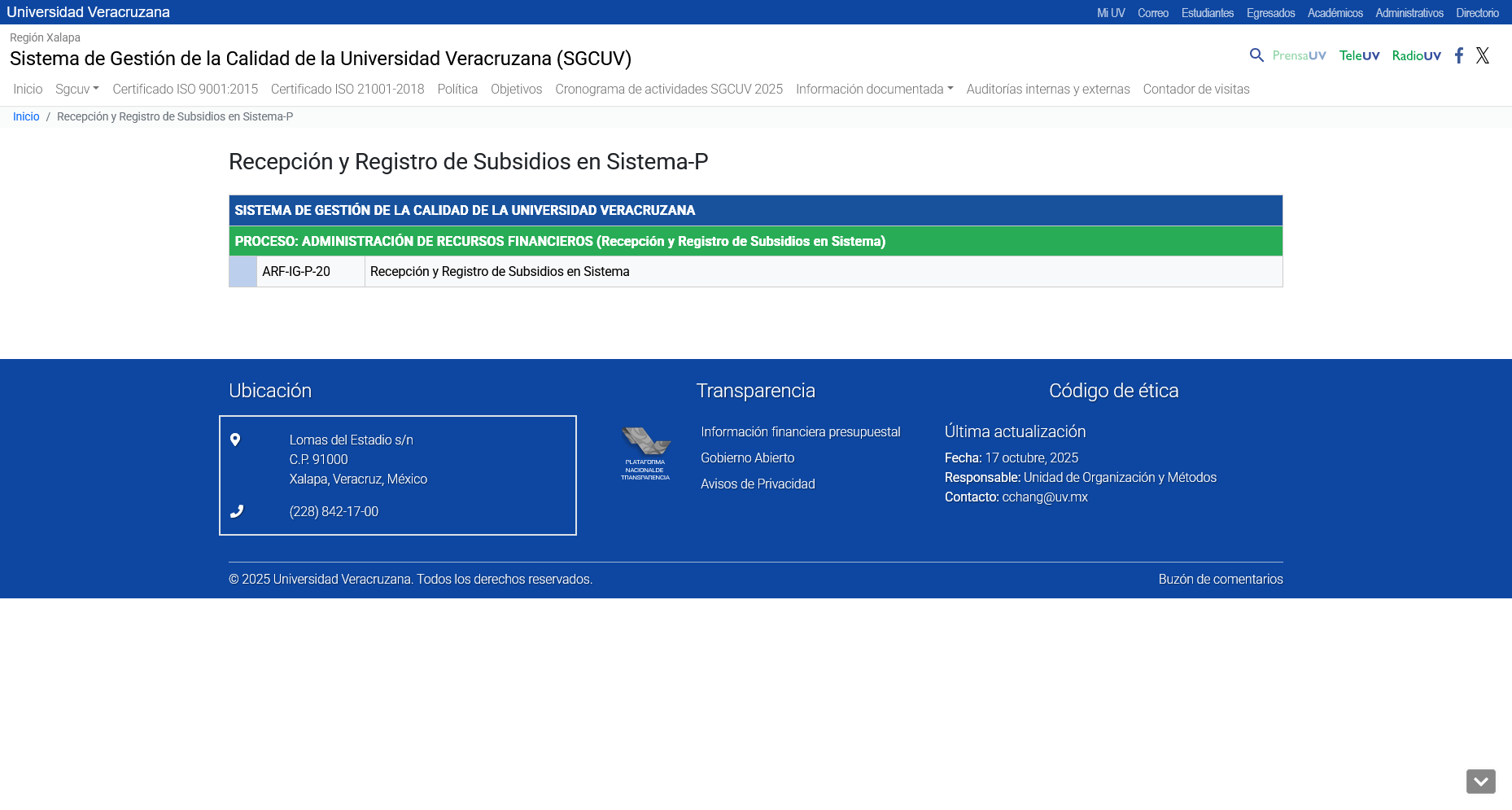1512x810 pixels.
Task: Click the Plataforma Nacional de Transparencia logo
Action: click(645, 454)
